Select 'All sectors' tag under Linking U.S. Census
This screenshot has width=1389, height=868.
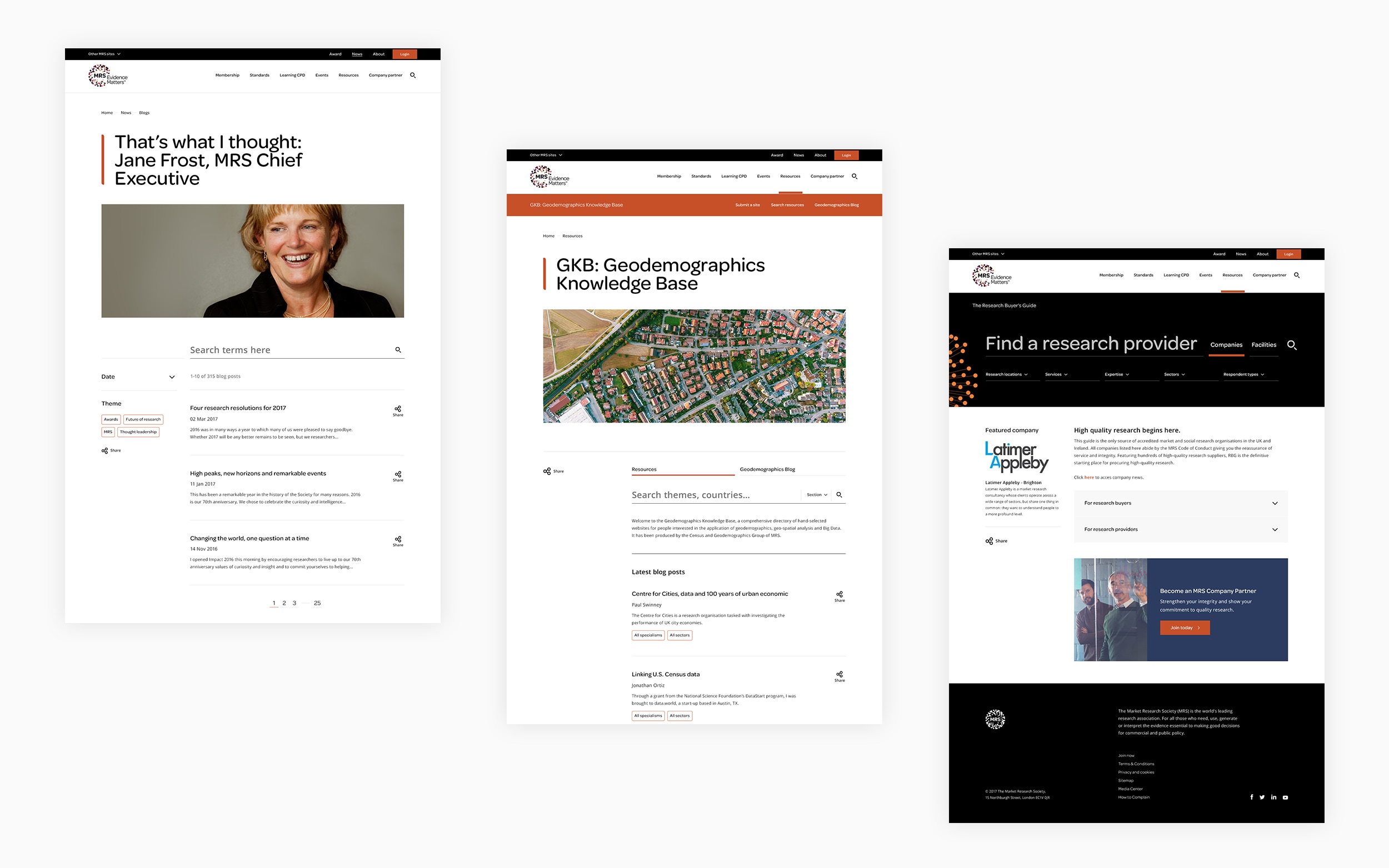click(679, 716)
